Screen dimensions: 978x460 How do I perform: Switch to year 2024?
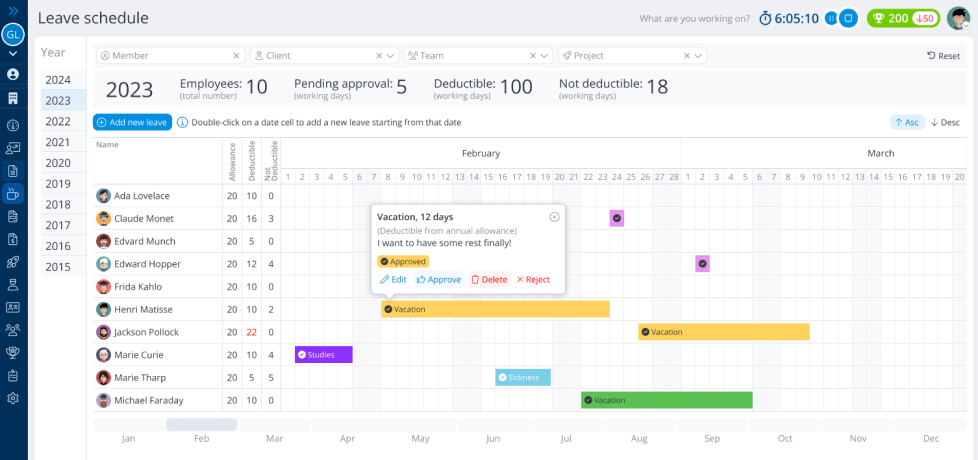[x=58, y=80]
